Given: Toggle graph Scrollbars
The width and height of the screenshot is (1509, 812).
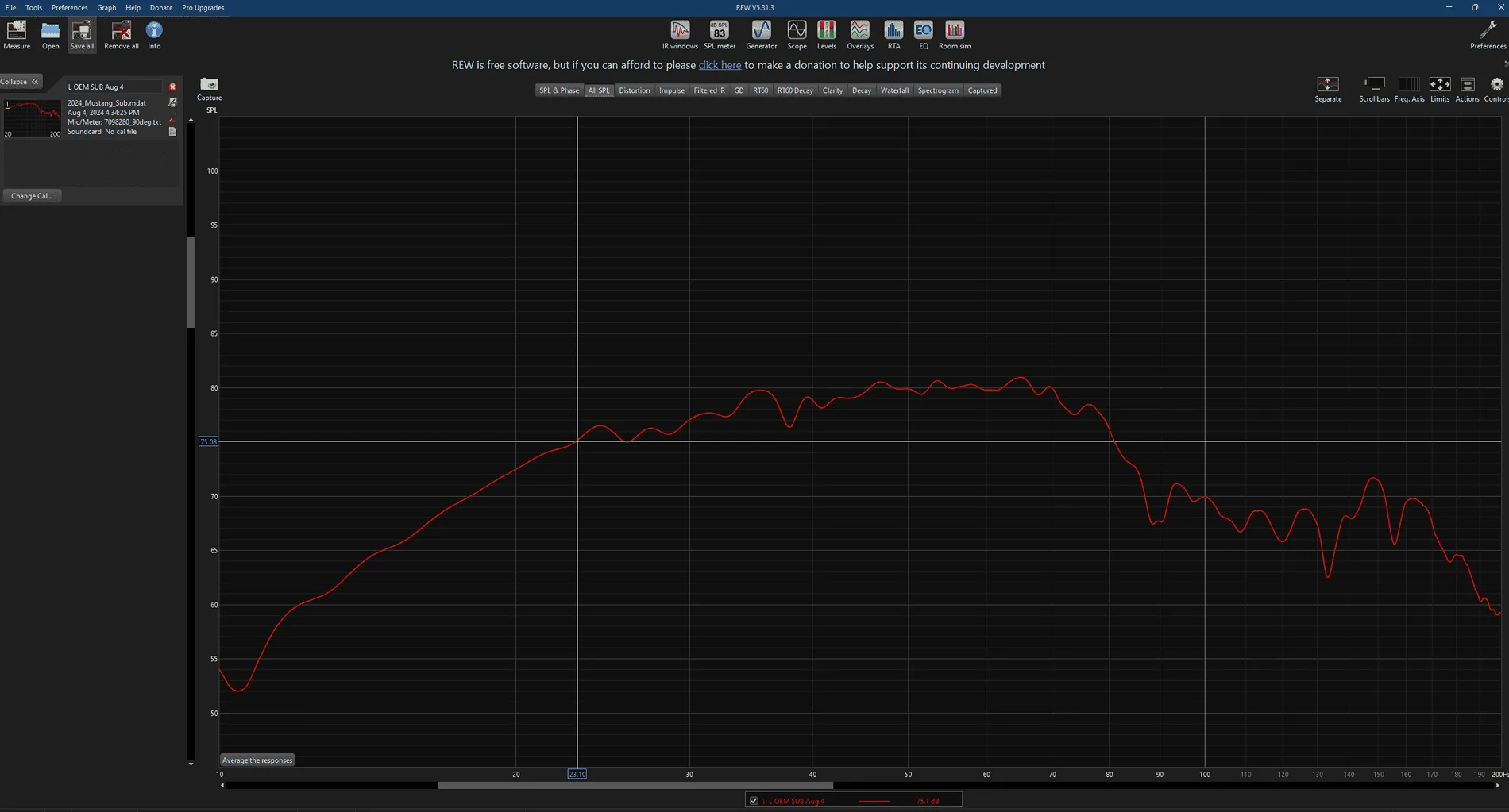Looking at the screenshot, I should coord(1374,89).
